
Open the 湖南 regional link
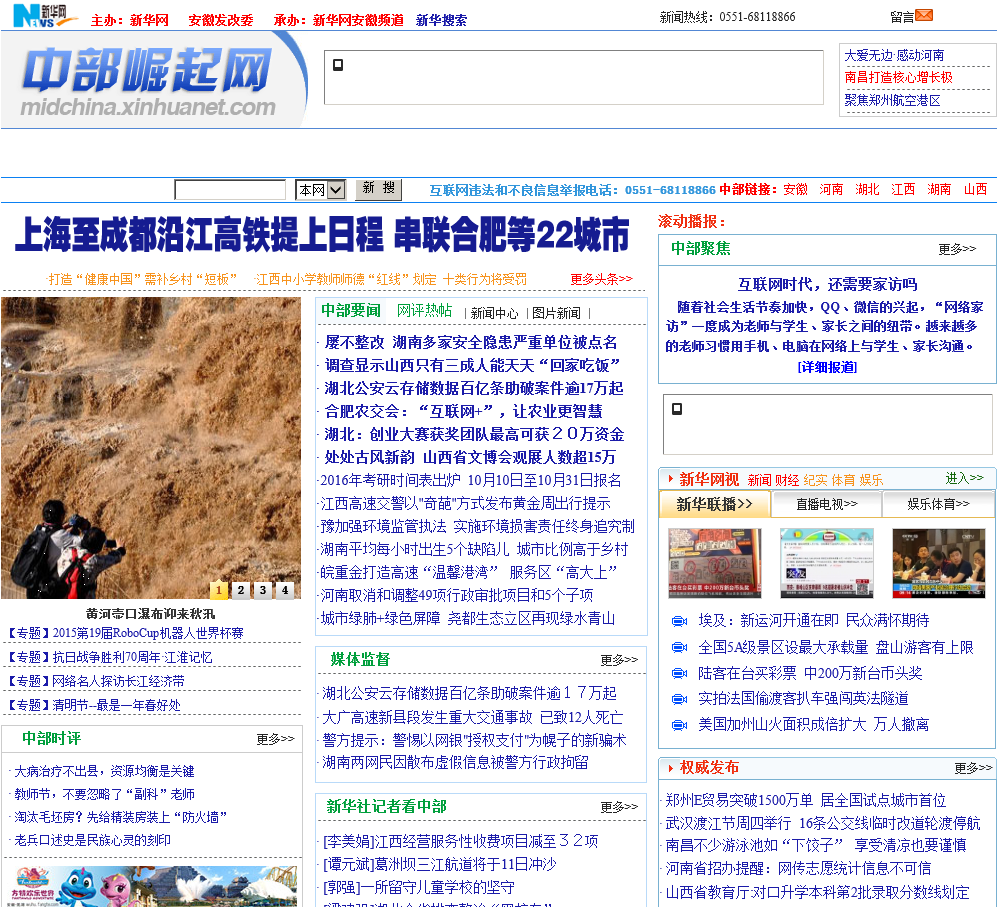coord(939,189)
